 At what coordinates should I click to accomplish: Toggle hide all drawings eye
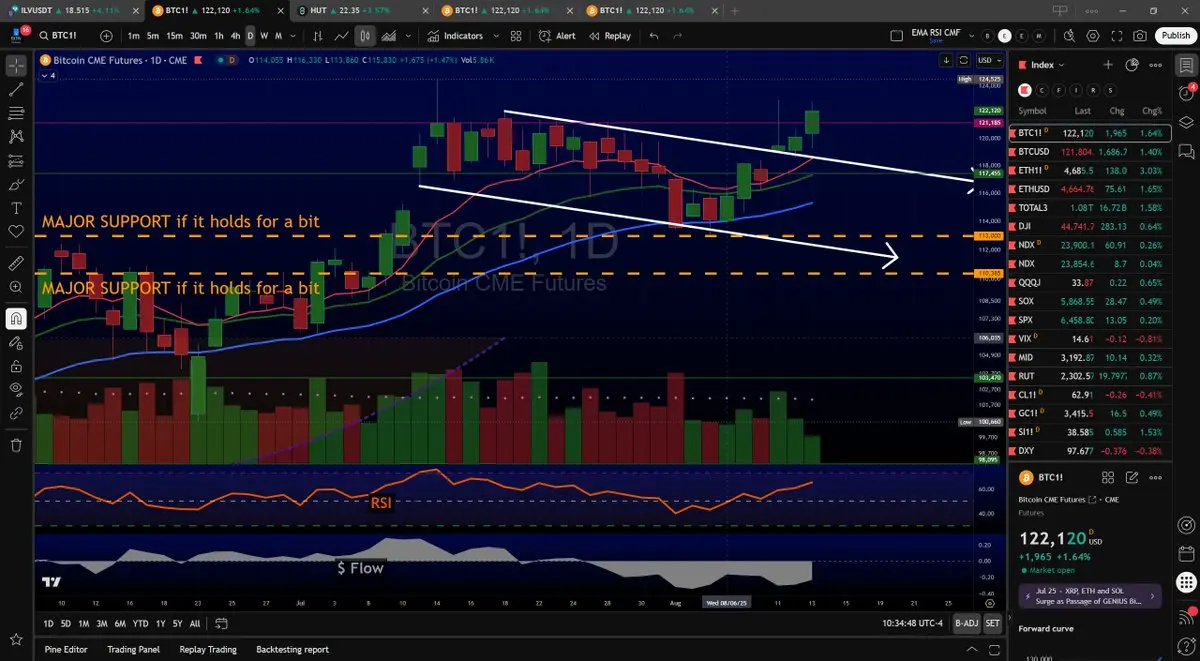coord(16,388)
